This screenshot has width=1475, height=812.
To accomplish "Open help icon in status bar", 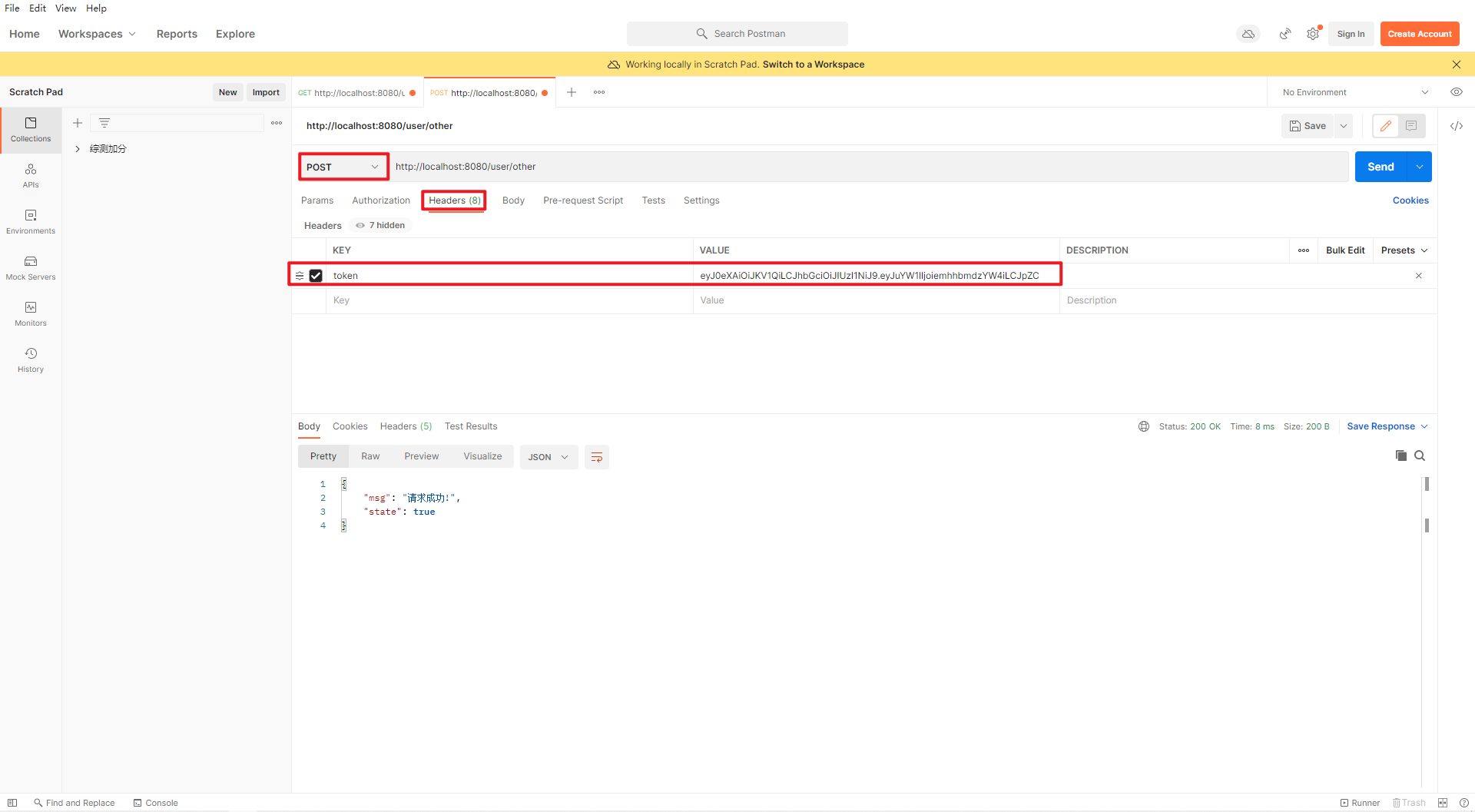I will coord(1463,803).
